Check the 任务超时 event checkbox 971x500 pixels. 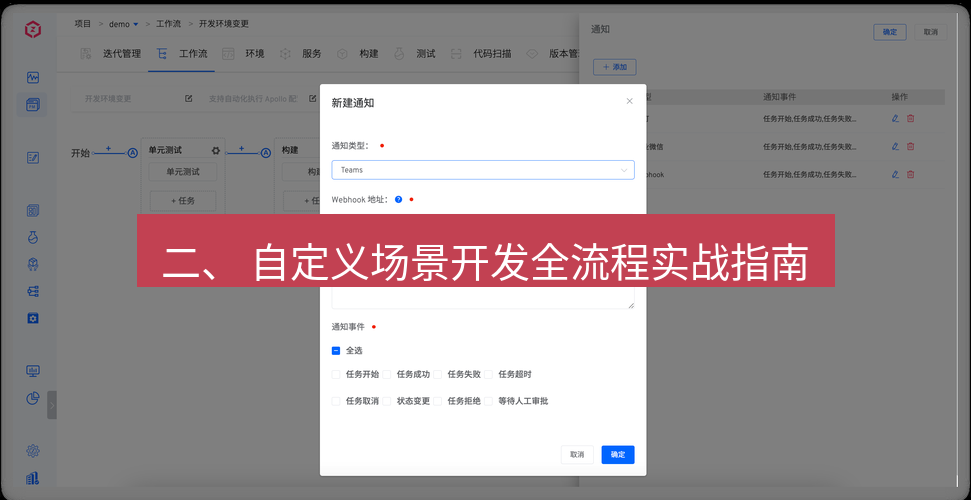click(489, 374)
